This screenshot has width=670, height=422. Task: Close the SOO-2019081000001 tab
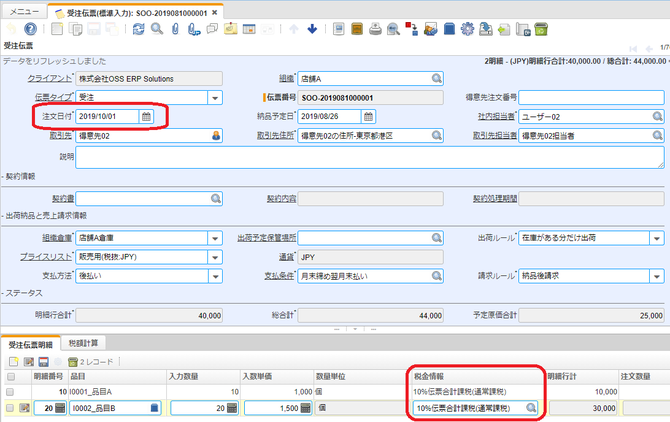(215, 13)
